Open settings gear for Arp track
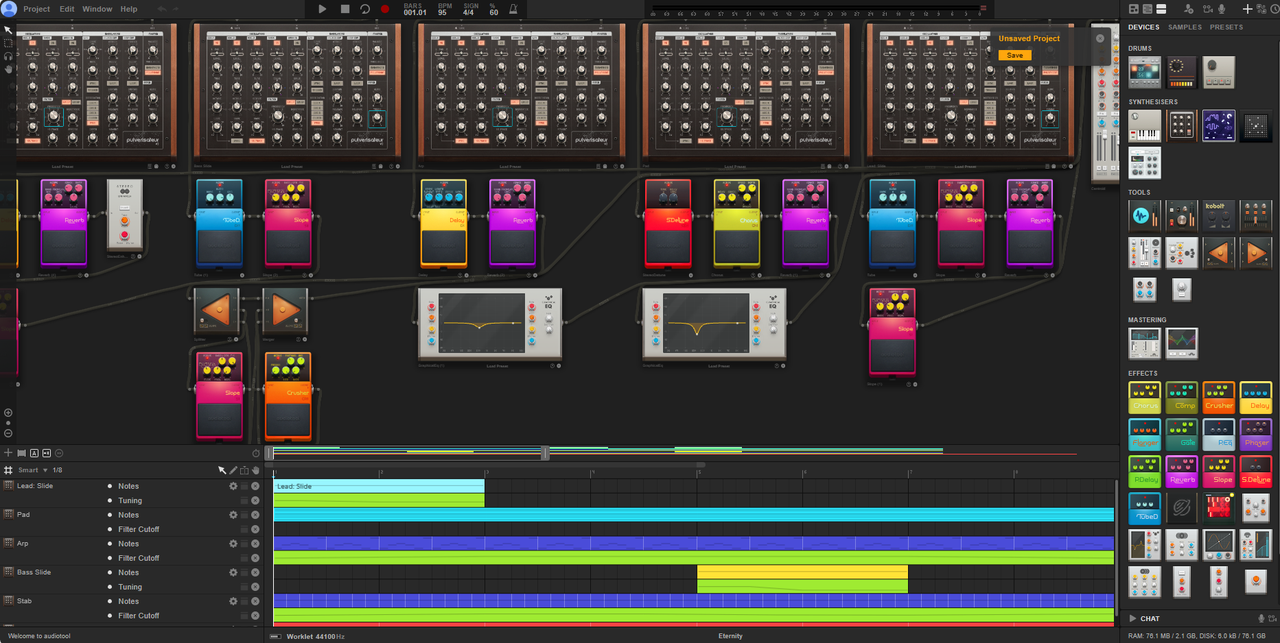The height and width of the screenshot is (643, 1280). click(232, 544)
